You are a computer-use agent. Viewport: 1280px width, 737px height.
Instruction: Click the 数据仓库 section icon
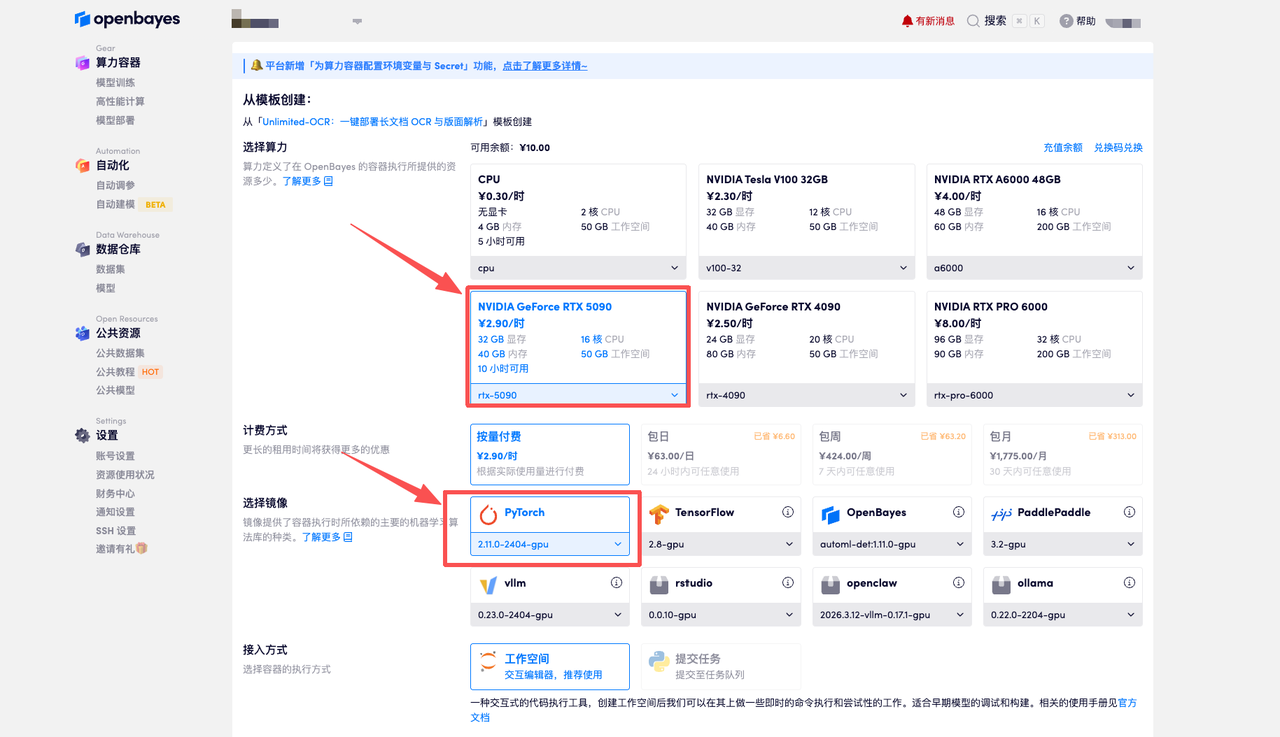82,249
